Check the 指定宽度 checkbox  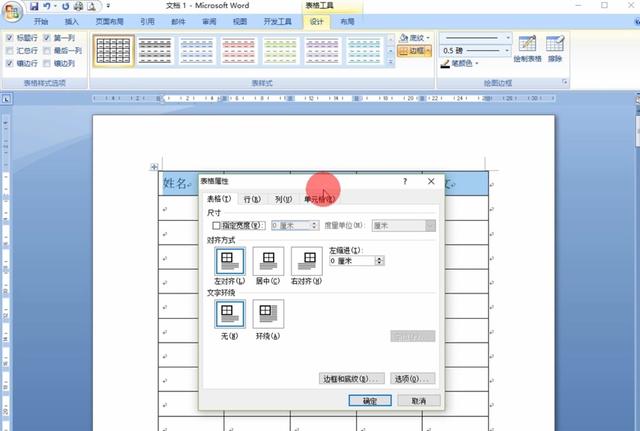coord(216,225)
